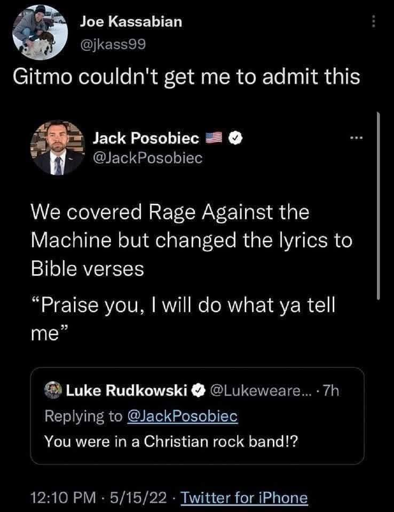Open the Christian rock band reply card
This screenshot has height=512, width=394.
[197, 416]
